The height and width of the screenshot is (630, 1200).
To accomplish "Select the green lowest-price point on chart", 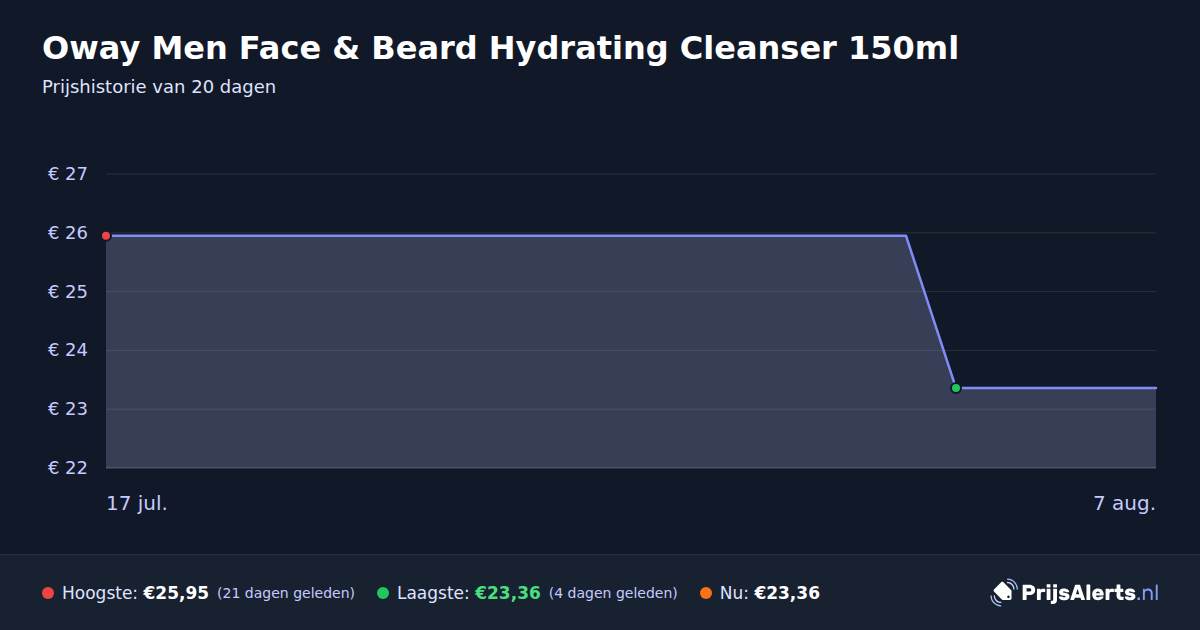I will pos(955,388).
